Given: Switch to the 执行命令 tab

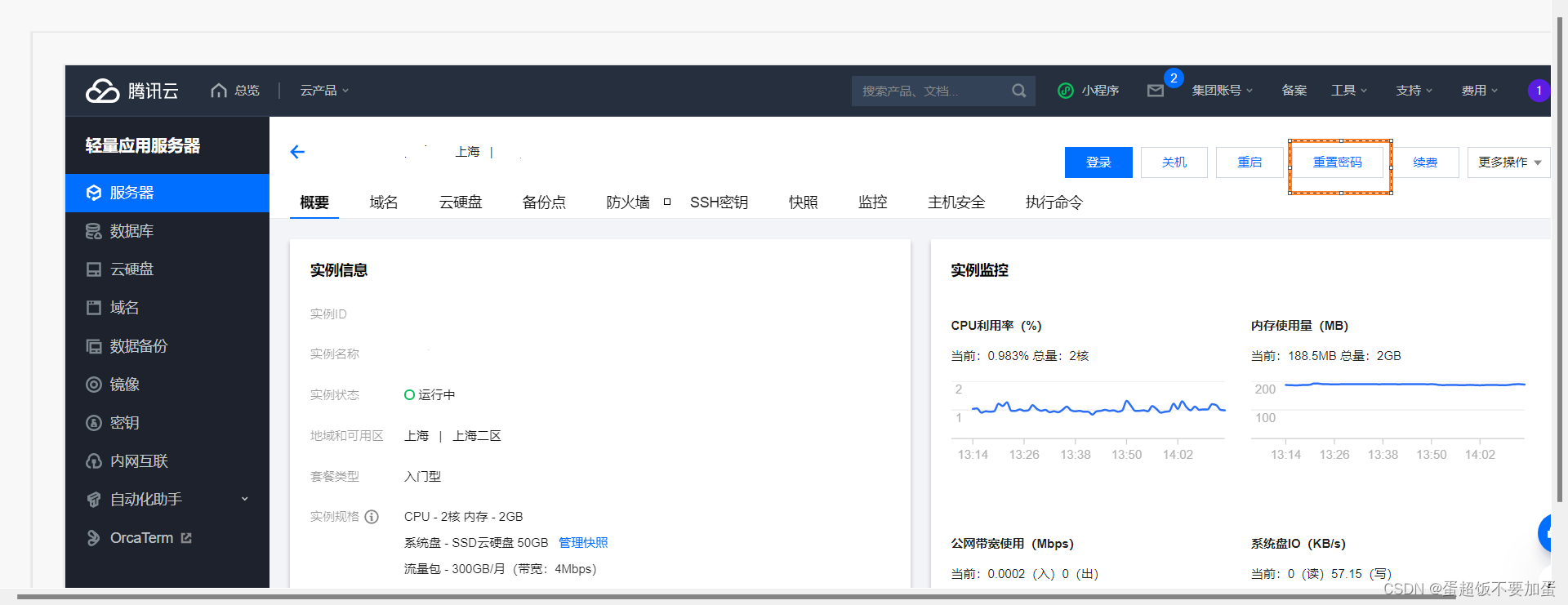Looking at the screenshot, I should click(1054, 202).
